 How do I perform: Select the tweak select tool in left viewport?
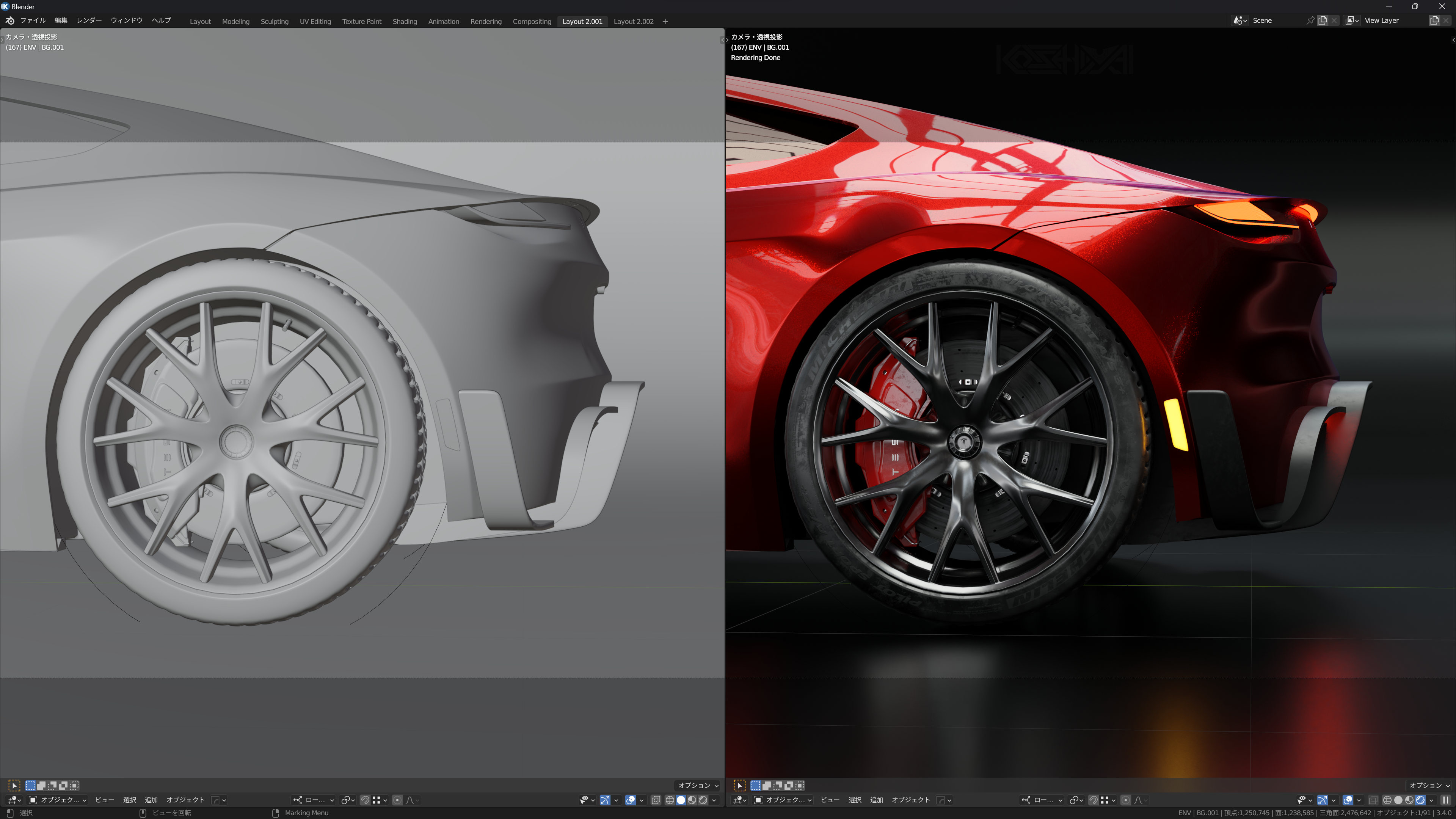[14, 785]
